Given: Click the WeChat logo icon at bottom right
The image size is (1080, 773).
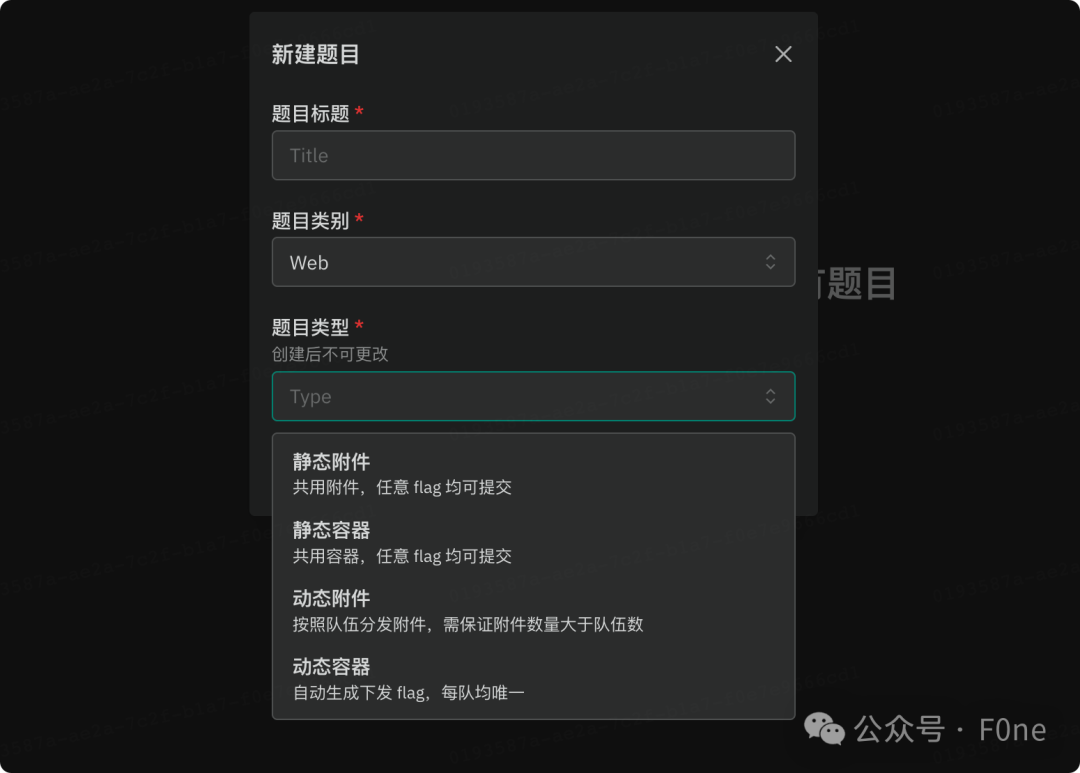Looking at the screenshot, I should [x=823, y=730].
